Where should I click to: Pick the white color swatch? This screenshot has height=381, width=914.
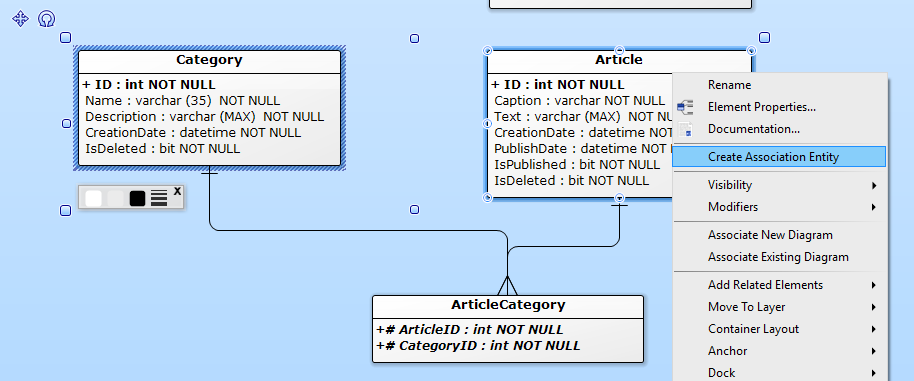tap(93, 198)
